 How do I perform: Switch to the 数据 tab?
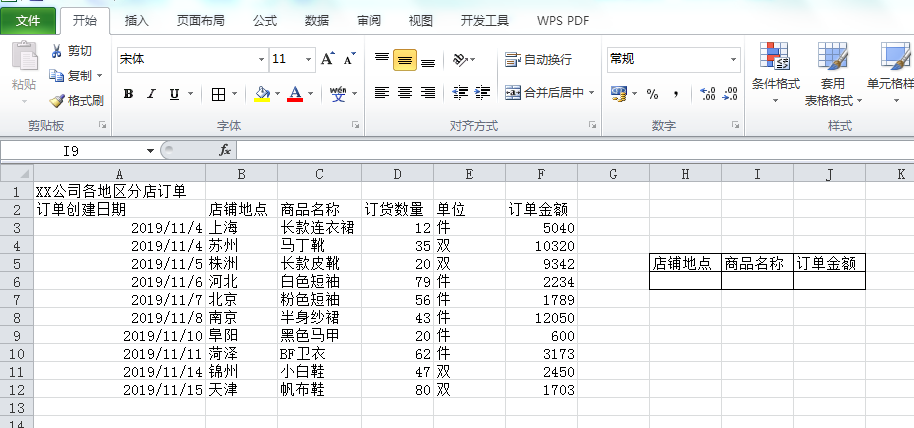[317, 21]
